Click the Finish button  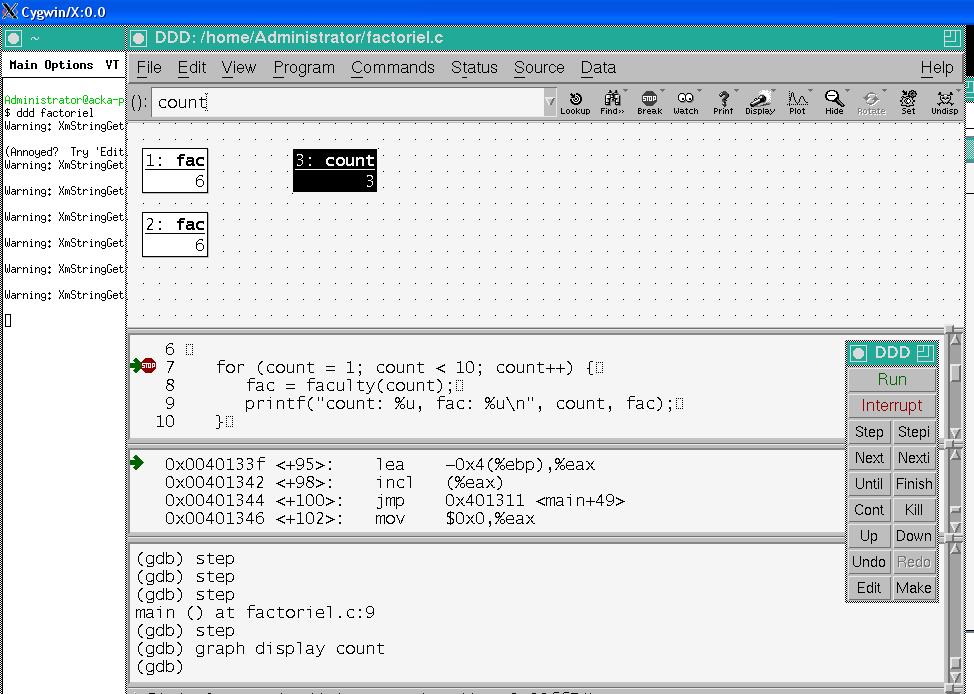pos(914,483)
